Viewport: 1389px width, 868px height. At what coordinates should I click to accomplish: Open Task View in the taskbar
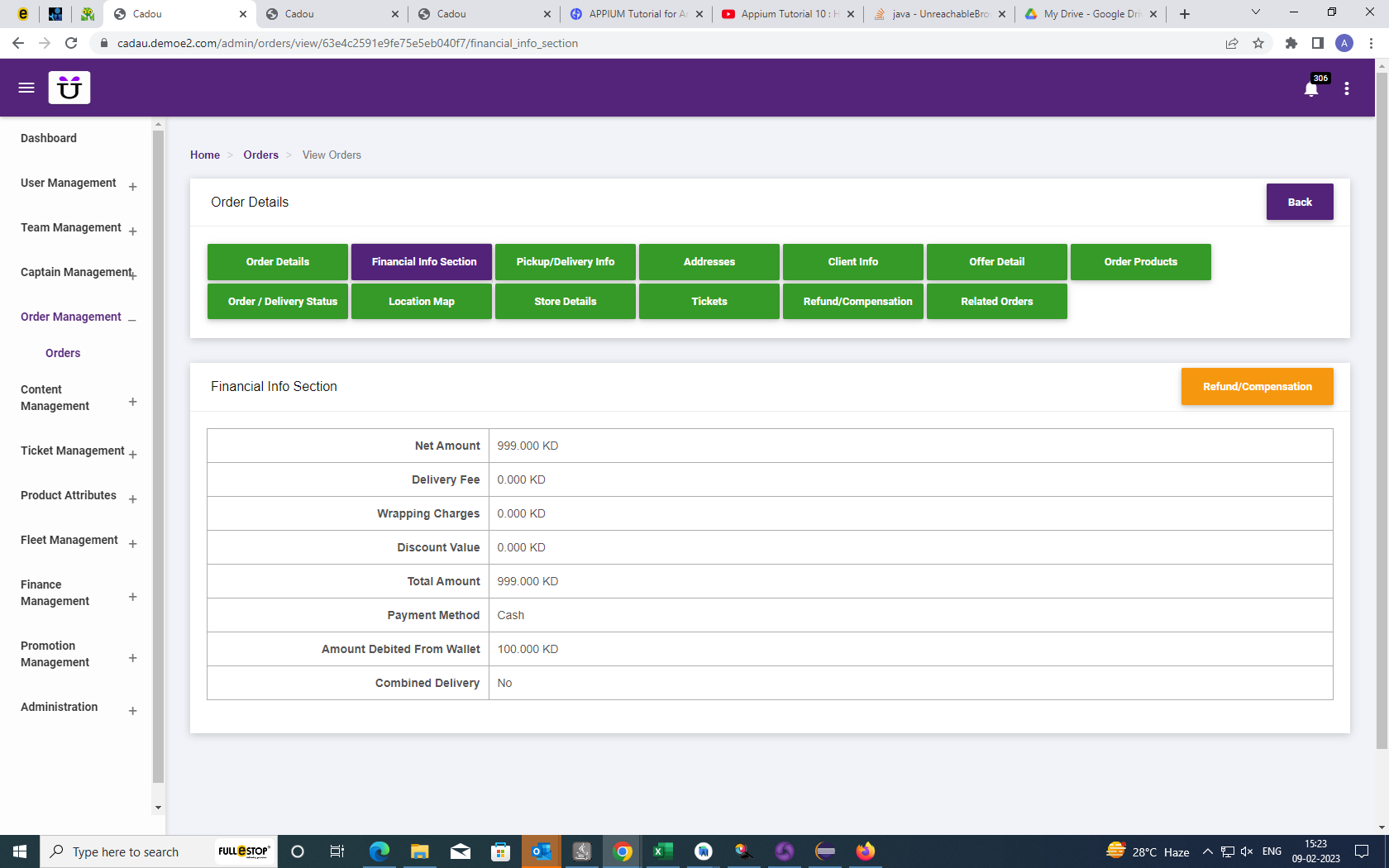[x=337, y=851]
